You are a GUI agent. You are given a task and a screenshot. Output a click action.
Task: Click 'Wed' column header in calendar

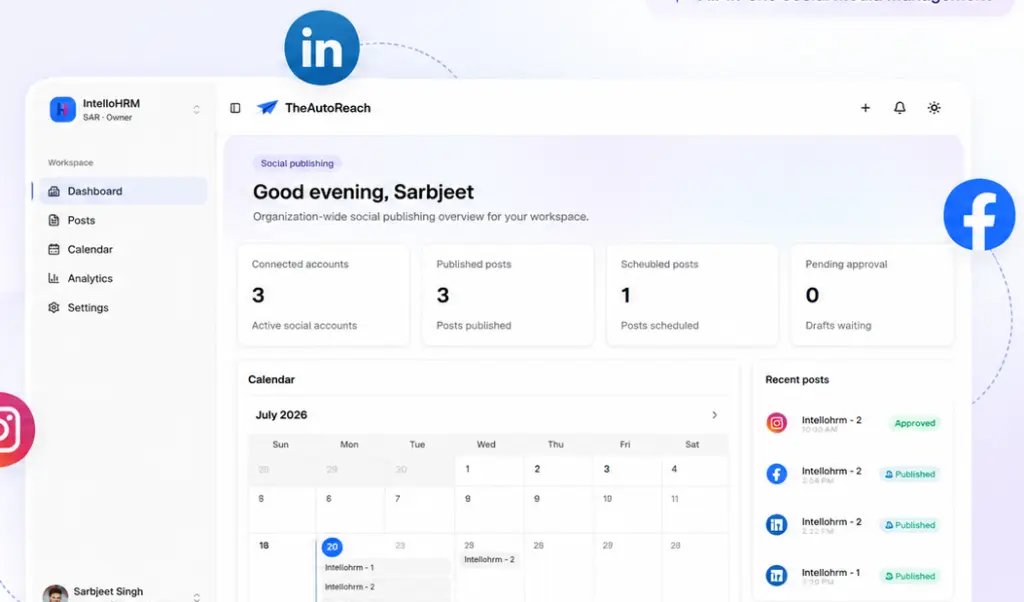click(486, 444)
